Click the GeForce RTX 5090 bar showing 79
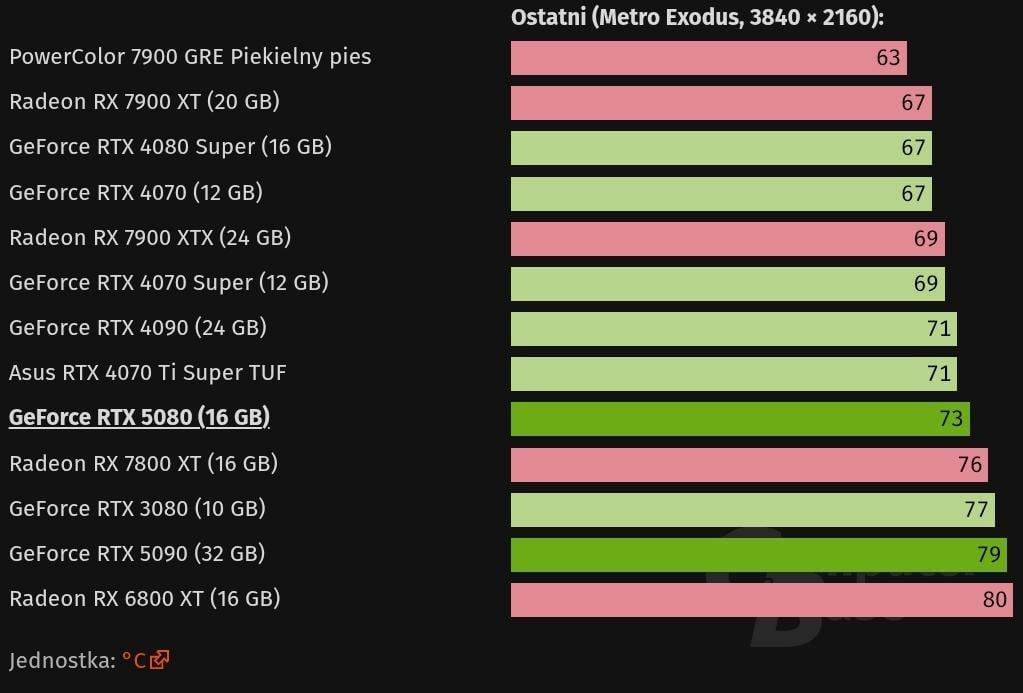The image size is (1023, 693). tap(758, 554)
